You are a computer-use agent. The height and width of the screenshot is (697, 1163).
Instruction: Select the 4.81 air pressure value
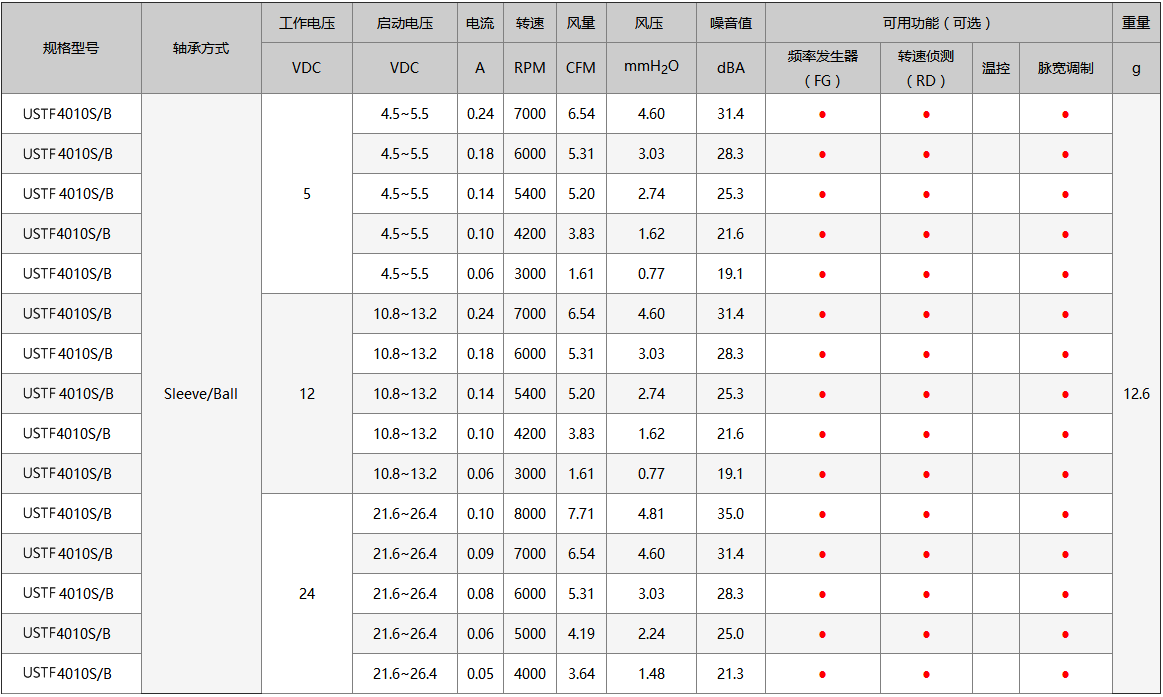(651, 514)
